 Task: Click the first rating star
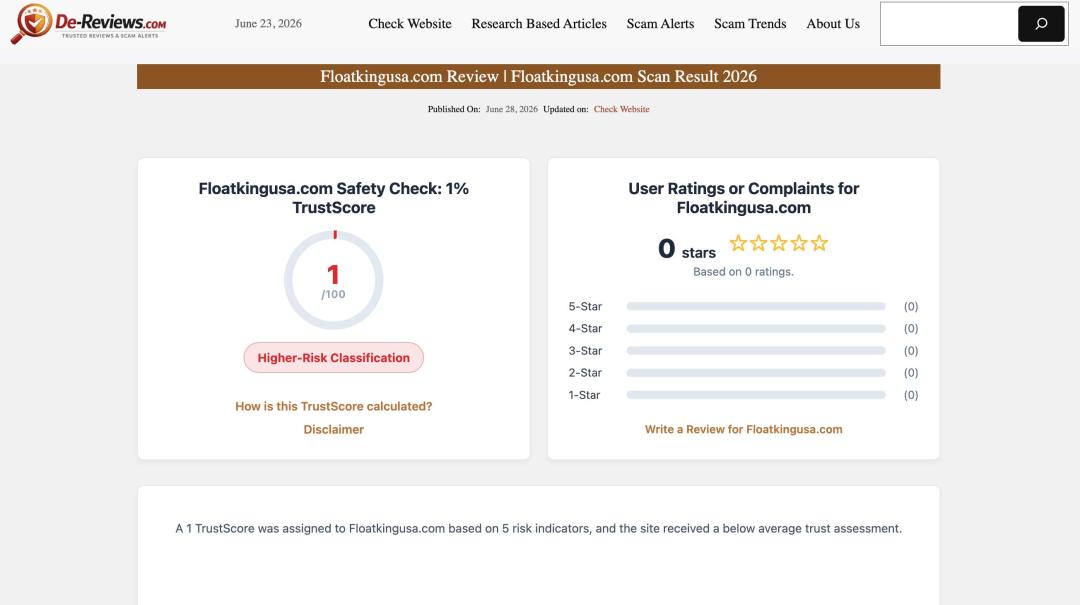(x=738, y=243)
